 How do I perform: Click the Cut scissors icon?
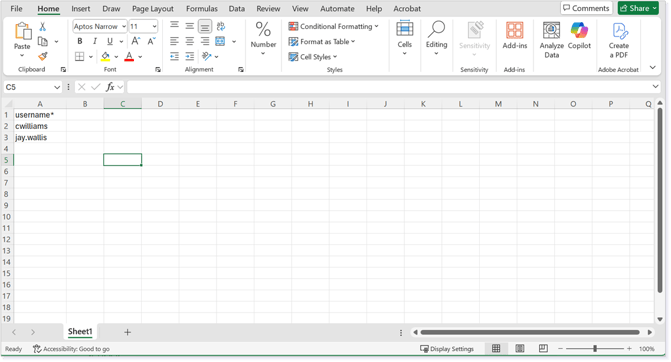[43, 27]
